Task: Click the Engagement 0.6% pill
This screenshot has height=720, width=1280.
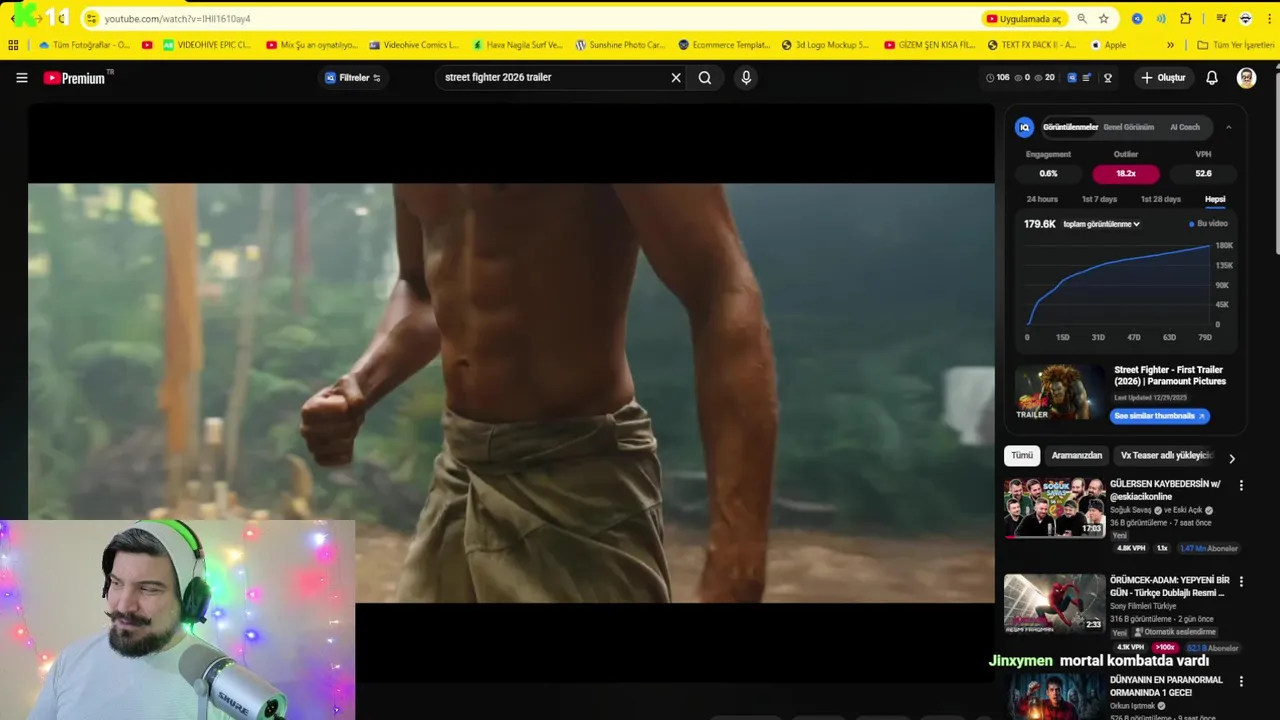Action: (1048, 174)
